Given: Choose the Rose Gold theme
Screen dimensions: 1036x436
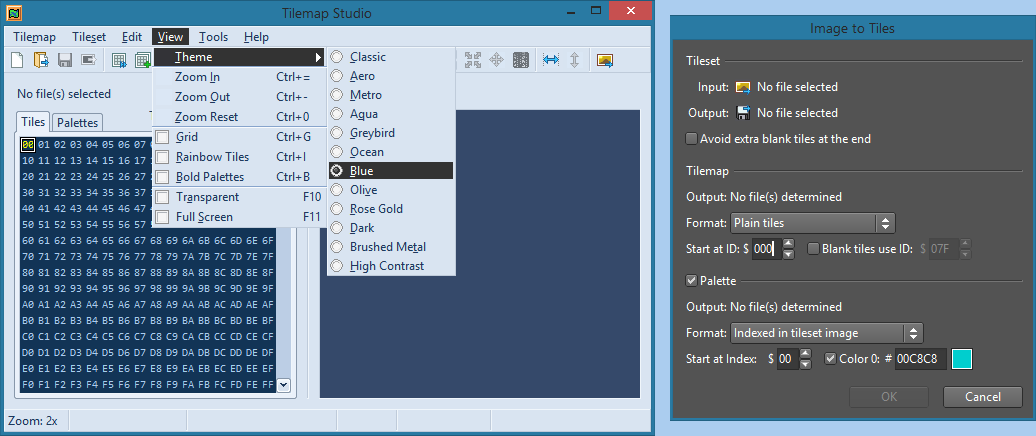Looking at the screenshot, I should coord(376,209).
